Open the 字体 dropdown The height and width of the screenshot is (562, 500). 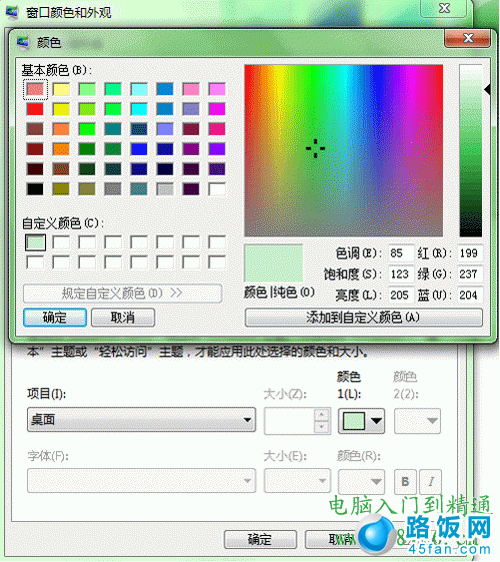point(142,481)
